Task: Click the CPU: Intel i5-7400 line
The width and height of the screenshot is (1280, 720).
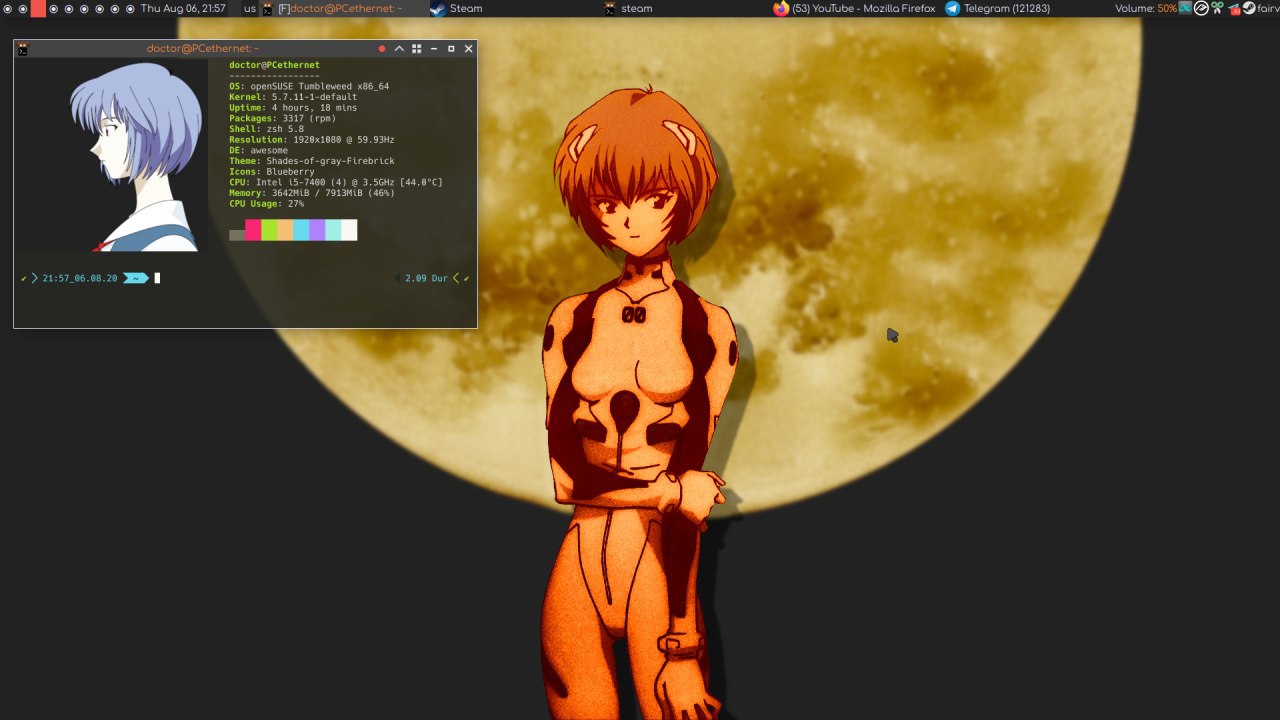Action: click(x=336, y=183)
